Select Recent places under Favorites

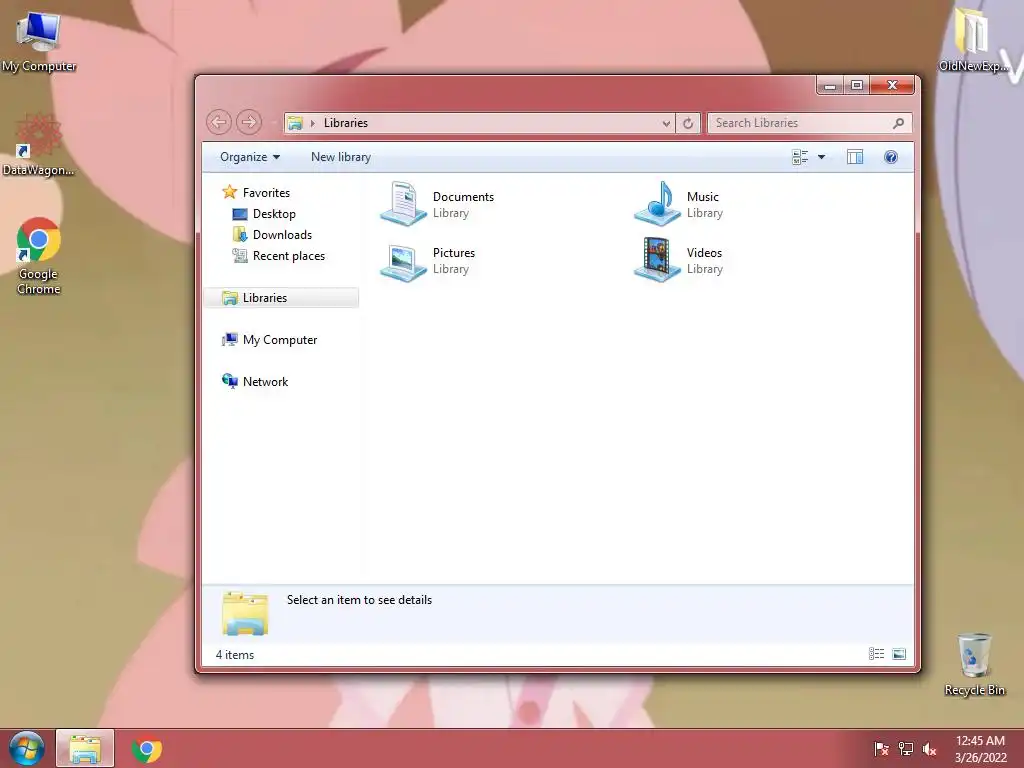pos(278,255)
